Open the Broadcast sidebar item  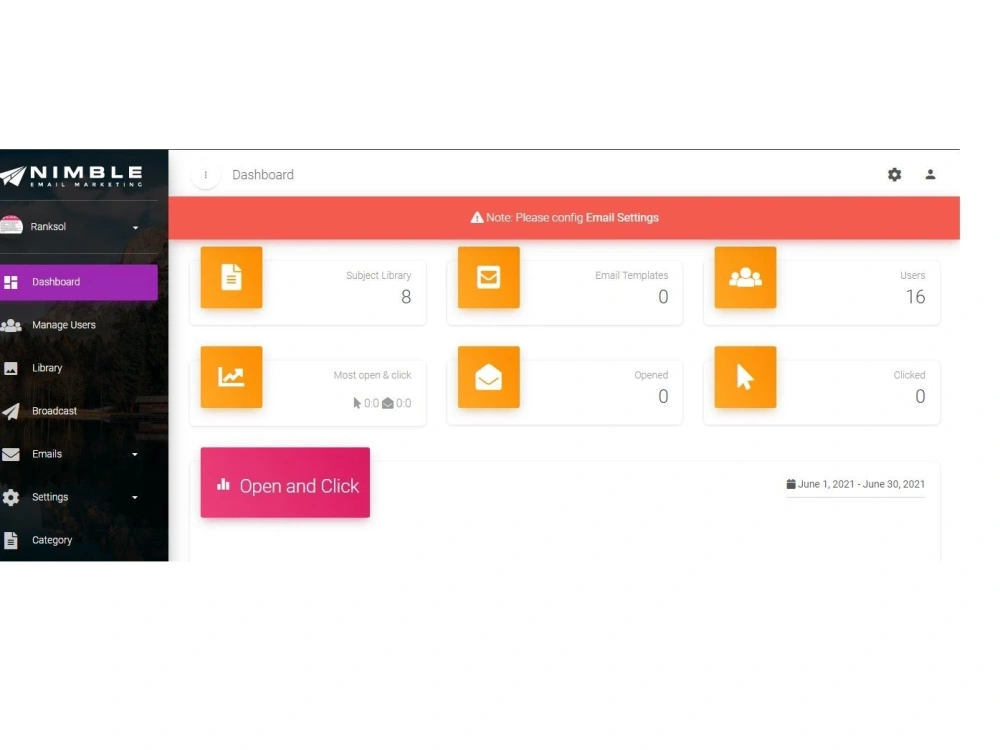coord(78,411)
